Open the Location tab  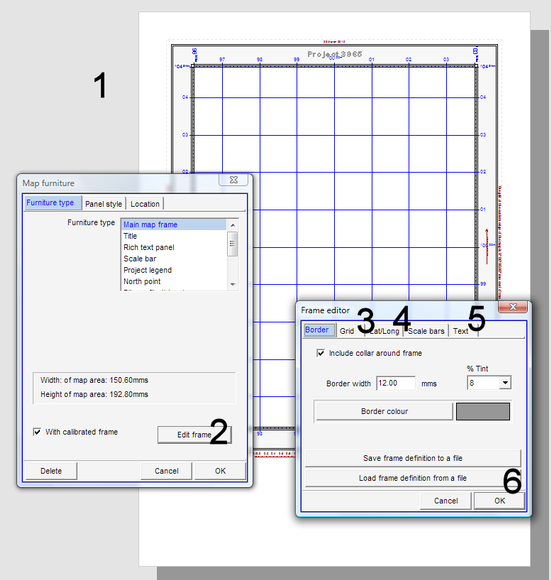tap(145, 204)
